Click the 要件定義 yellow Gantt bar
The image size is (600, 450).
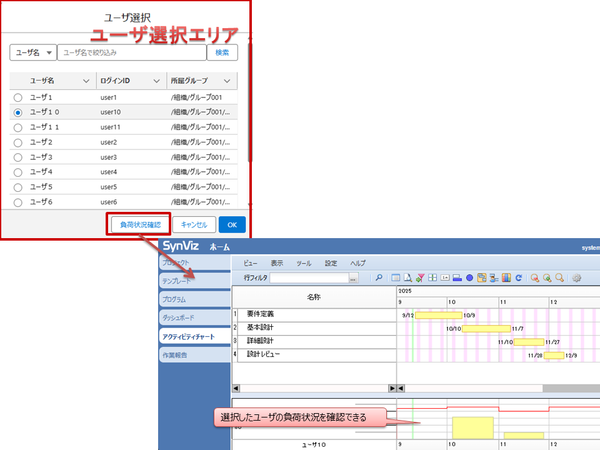[439, 315]
